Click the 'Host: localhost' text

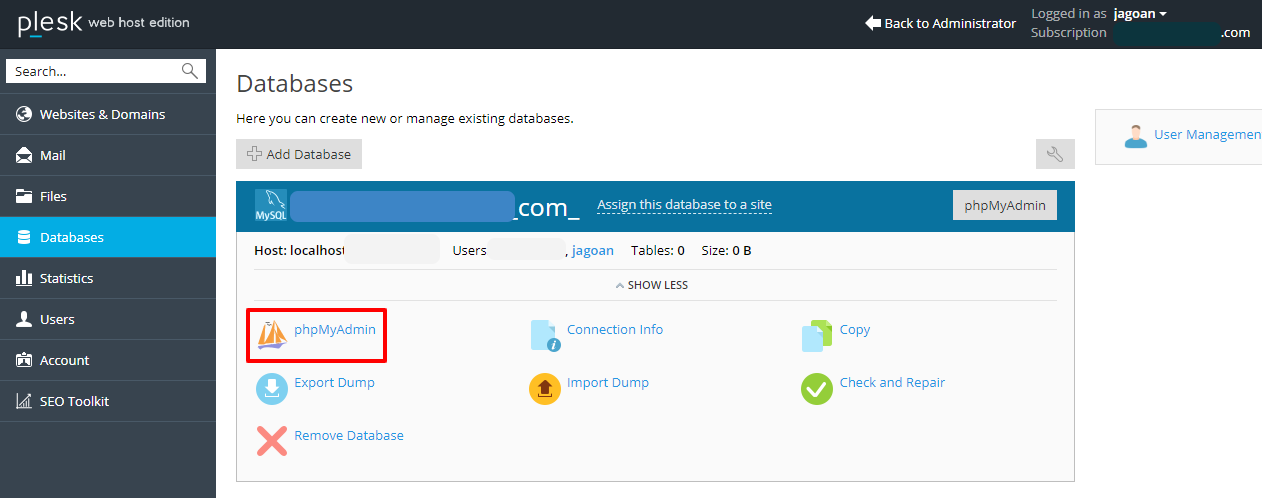point(299,250)
